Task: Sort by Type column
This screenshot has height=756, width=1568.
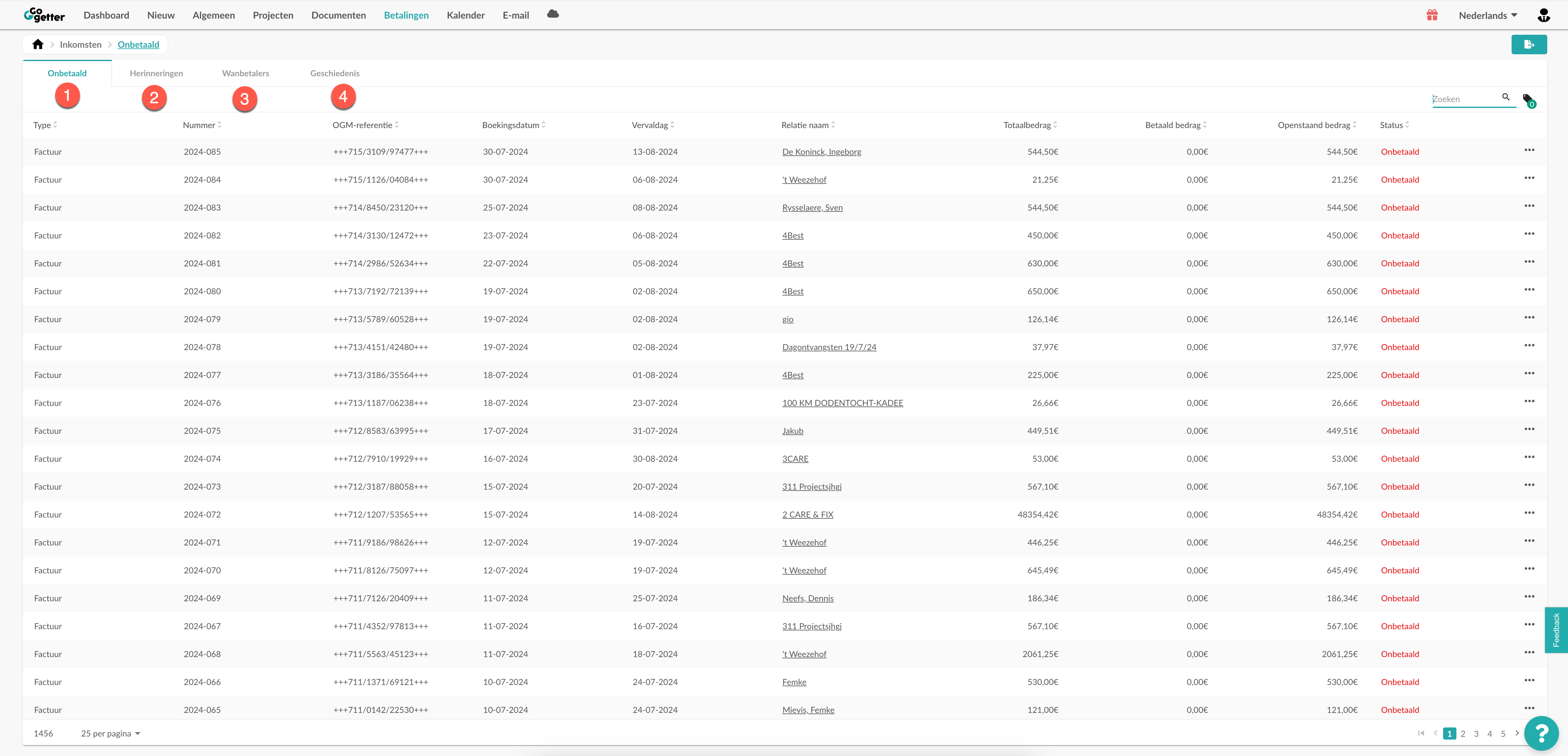Action: 45,125
